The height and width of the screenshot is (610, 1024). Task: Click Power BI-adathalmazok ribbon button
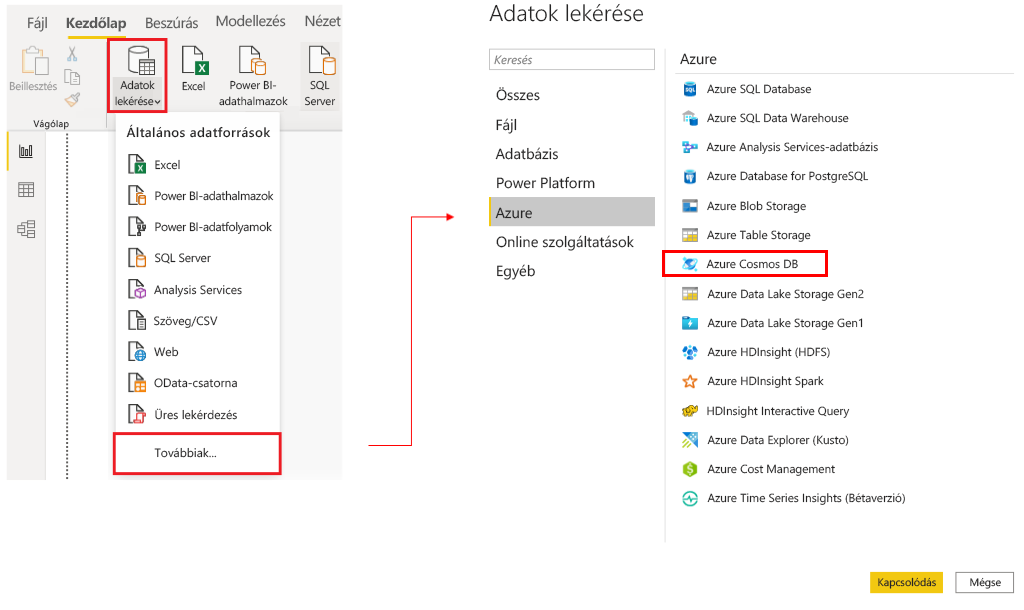pos(253,76)
